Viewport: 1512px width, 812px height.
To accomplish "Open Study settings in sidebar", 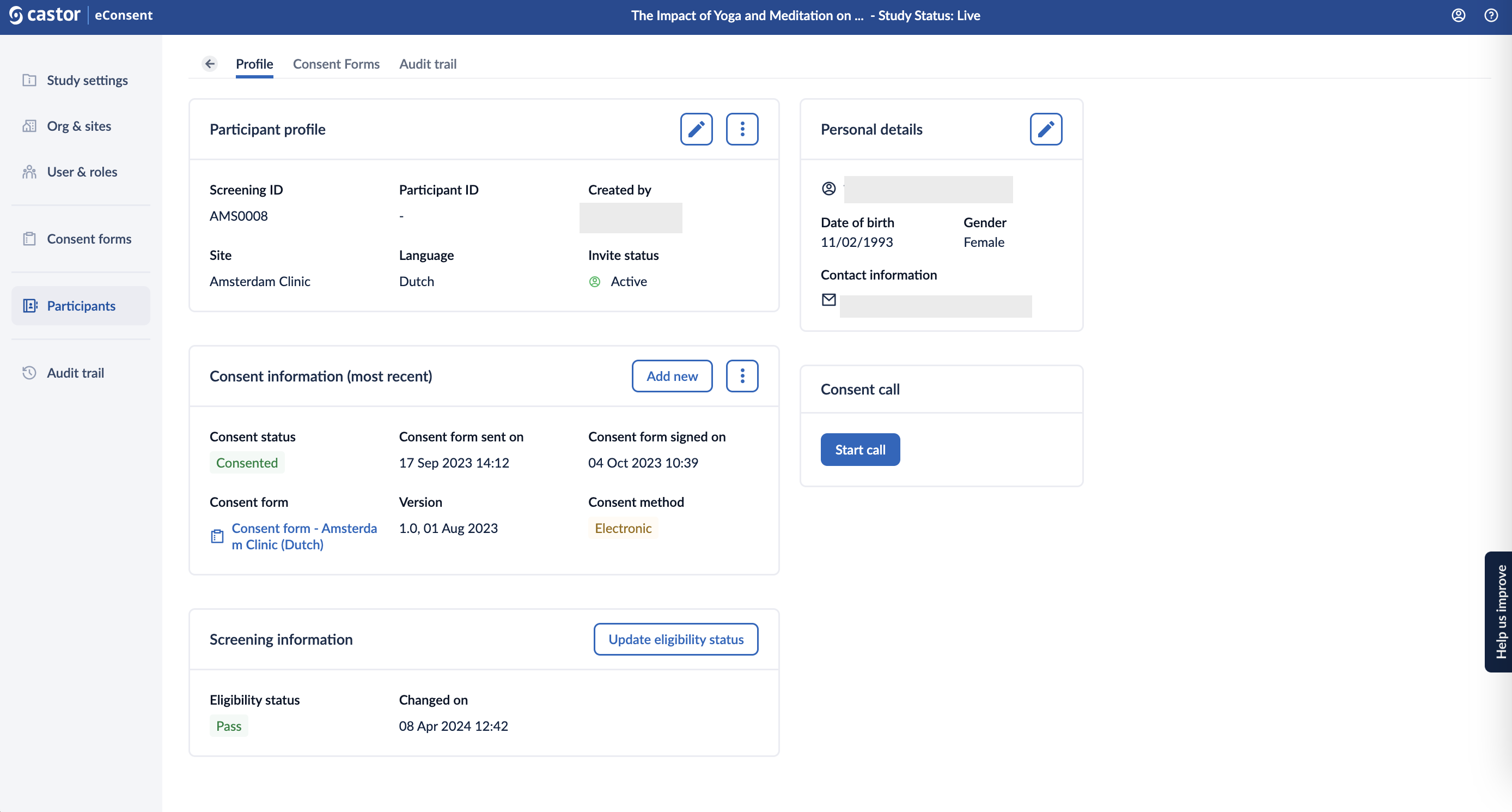I will click(x=81, y=80).
